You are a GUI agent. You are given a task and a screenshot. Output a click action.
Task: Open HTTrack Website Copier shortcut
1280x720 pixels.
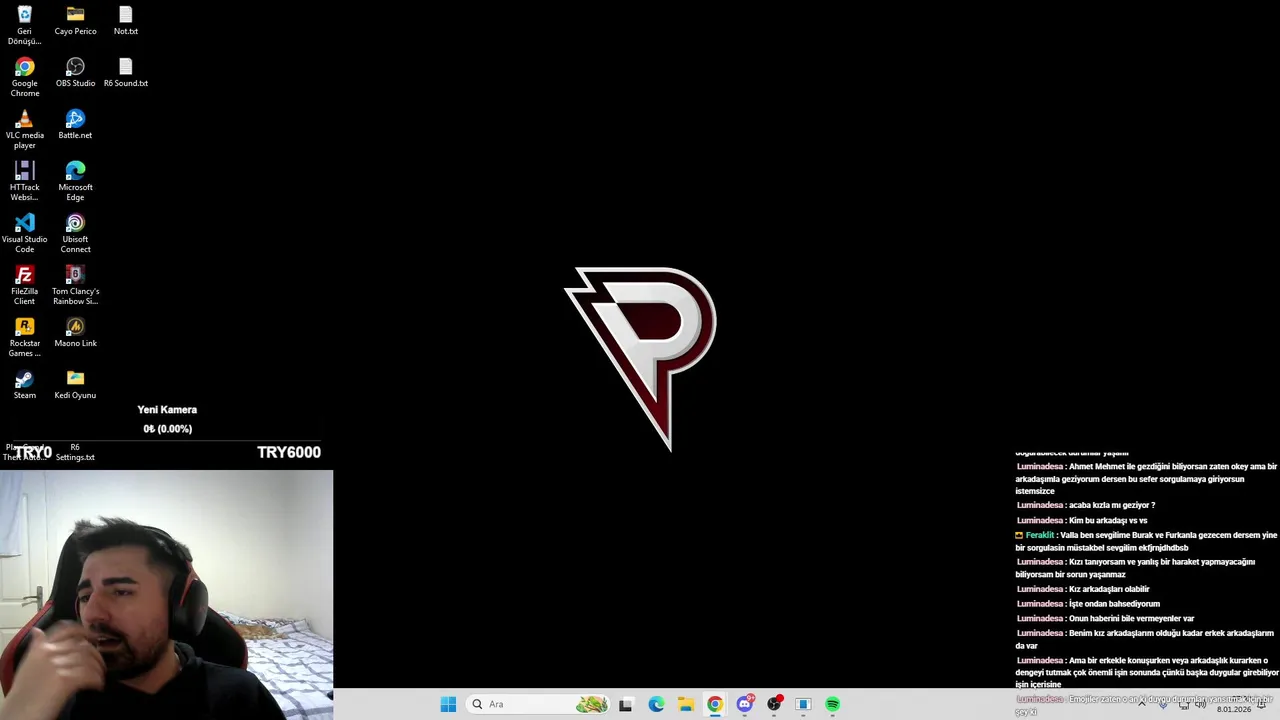click(24, 181)
